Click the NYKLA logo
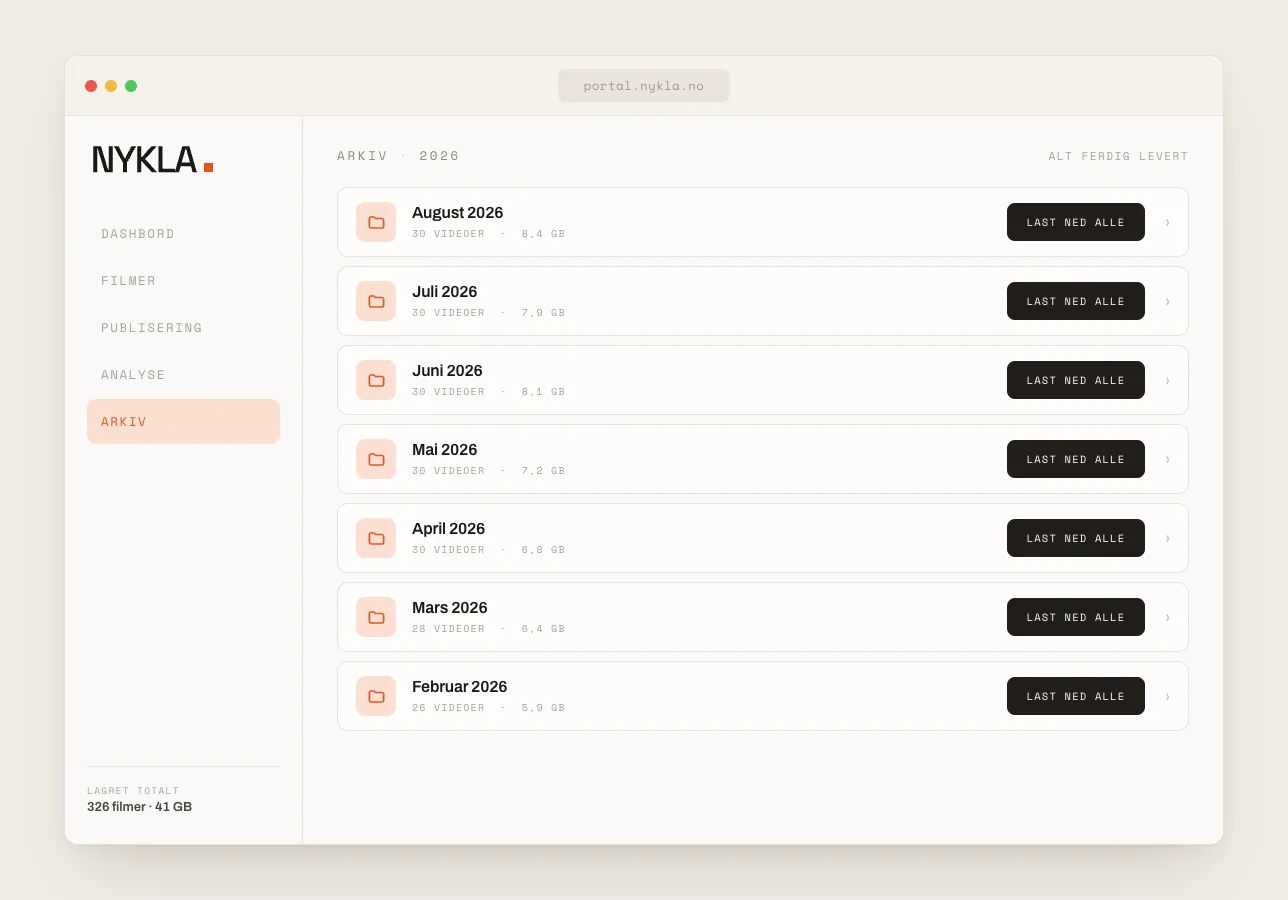The height and width of the screenshot is (900, 1288). coord(153,160)
